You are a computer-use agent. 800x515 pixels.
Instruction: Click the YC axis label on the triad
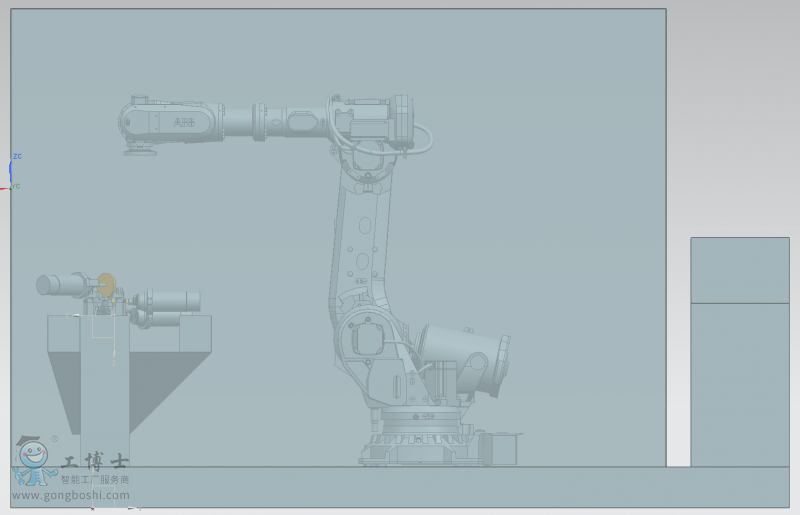click(17, 186)
